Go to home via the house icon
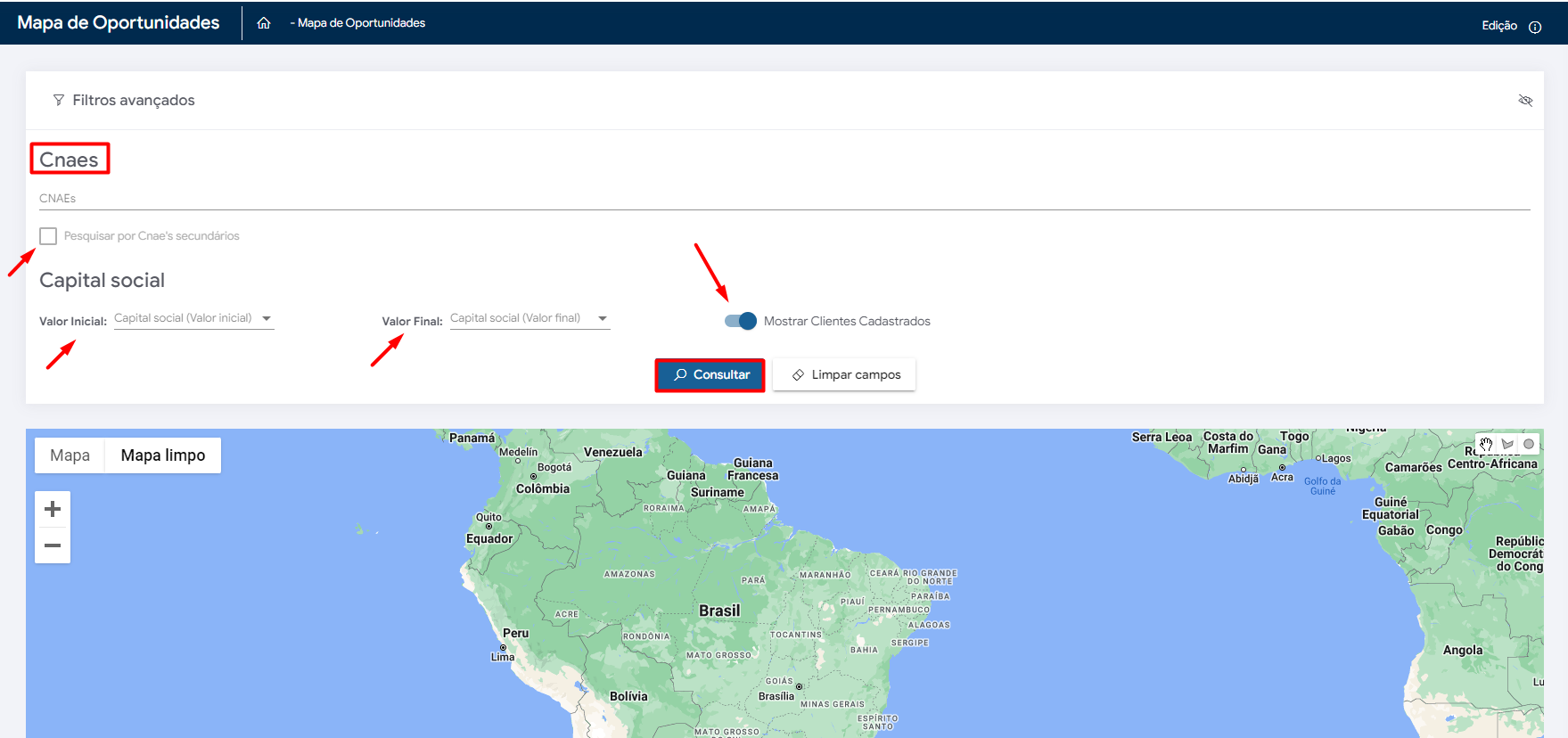The width and height of the screenshot is (1568, 738). coord(264,23)
